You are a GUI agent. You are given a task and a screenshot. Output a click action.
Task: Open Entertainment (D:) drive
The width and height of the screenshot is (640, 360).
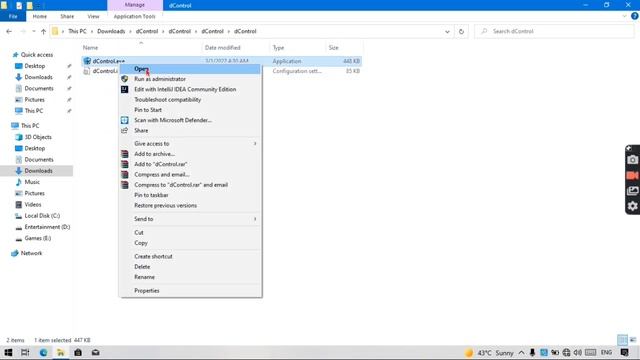click(x=47, y=227)
